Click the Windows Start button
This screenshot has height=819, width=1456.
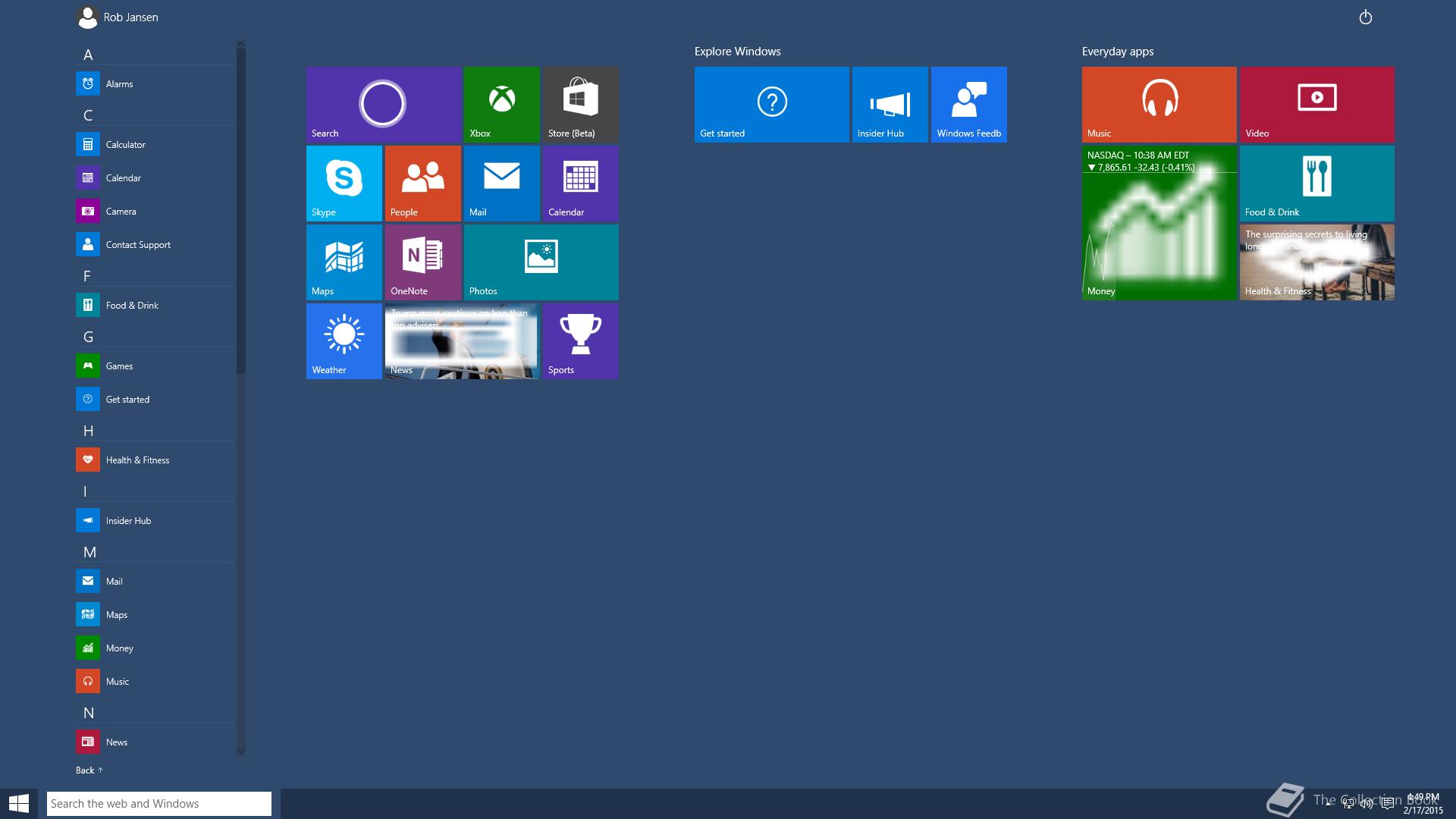coord(18,804)
